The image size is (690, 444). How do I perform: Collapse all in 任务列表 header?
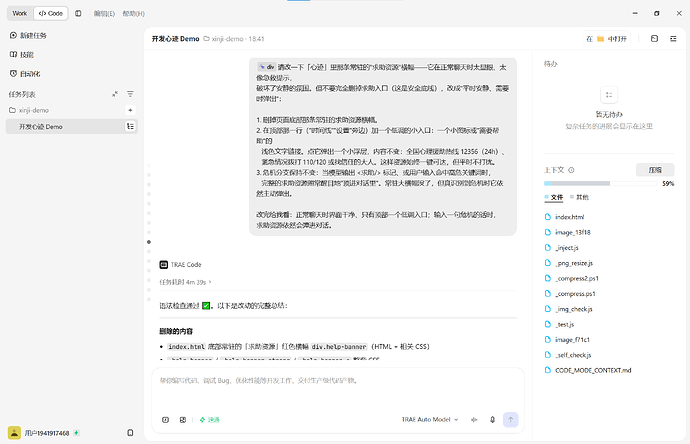(115, 94)
